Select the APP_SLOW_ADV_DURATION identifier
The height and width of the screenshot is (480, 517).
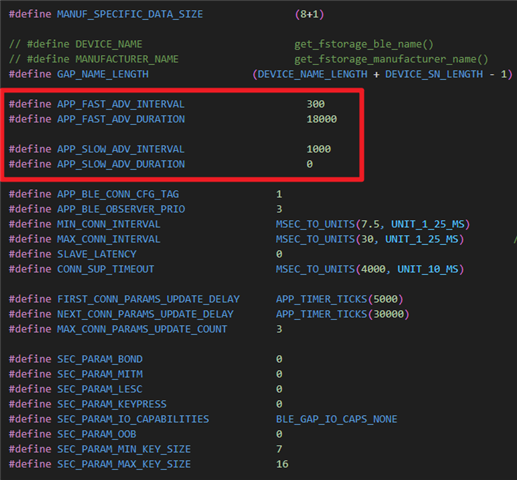(121, 164)
